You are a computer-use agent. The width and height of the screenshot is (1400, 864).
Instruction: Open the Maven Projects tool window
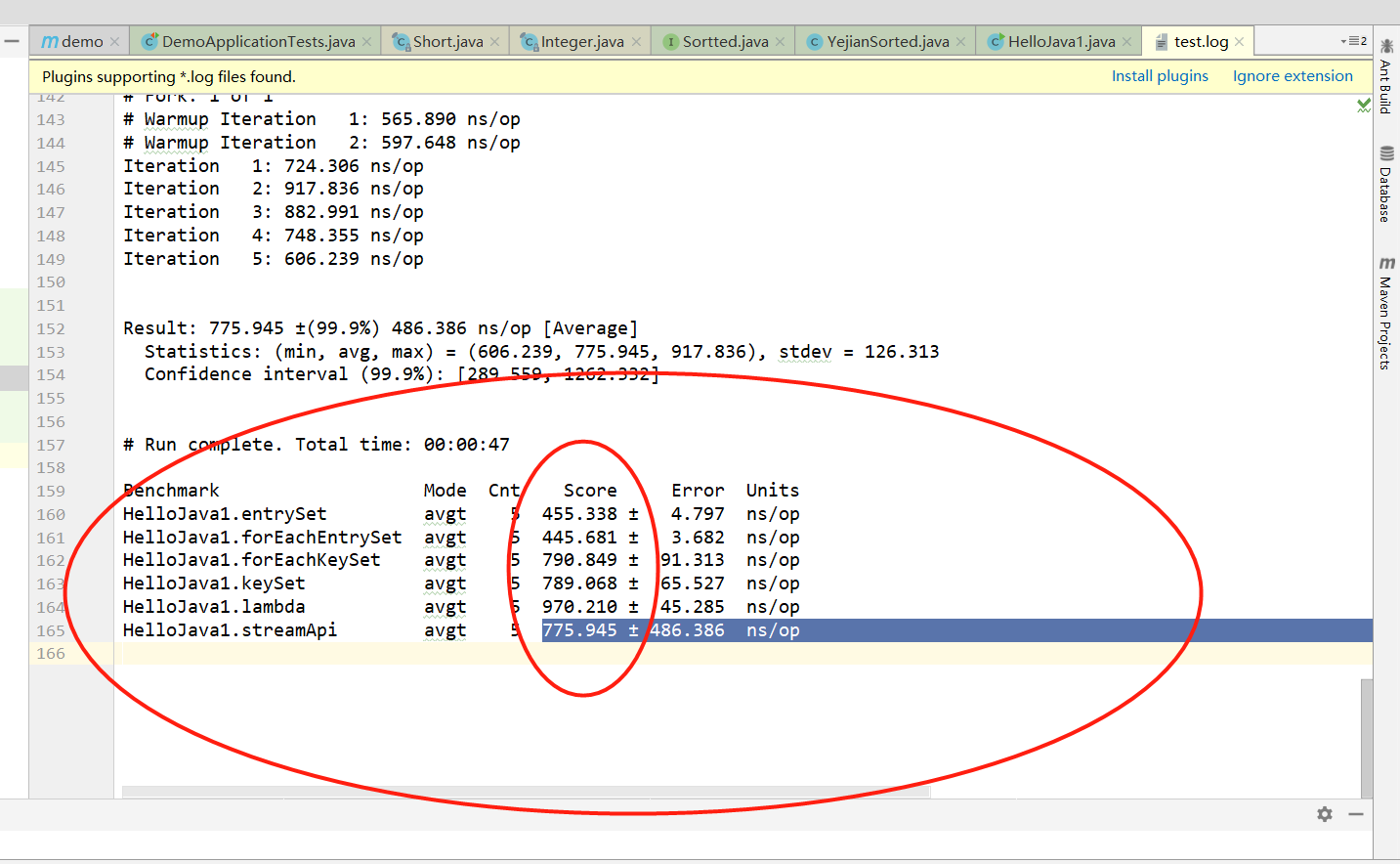coord(1386,313)
